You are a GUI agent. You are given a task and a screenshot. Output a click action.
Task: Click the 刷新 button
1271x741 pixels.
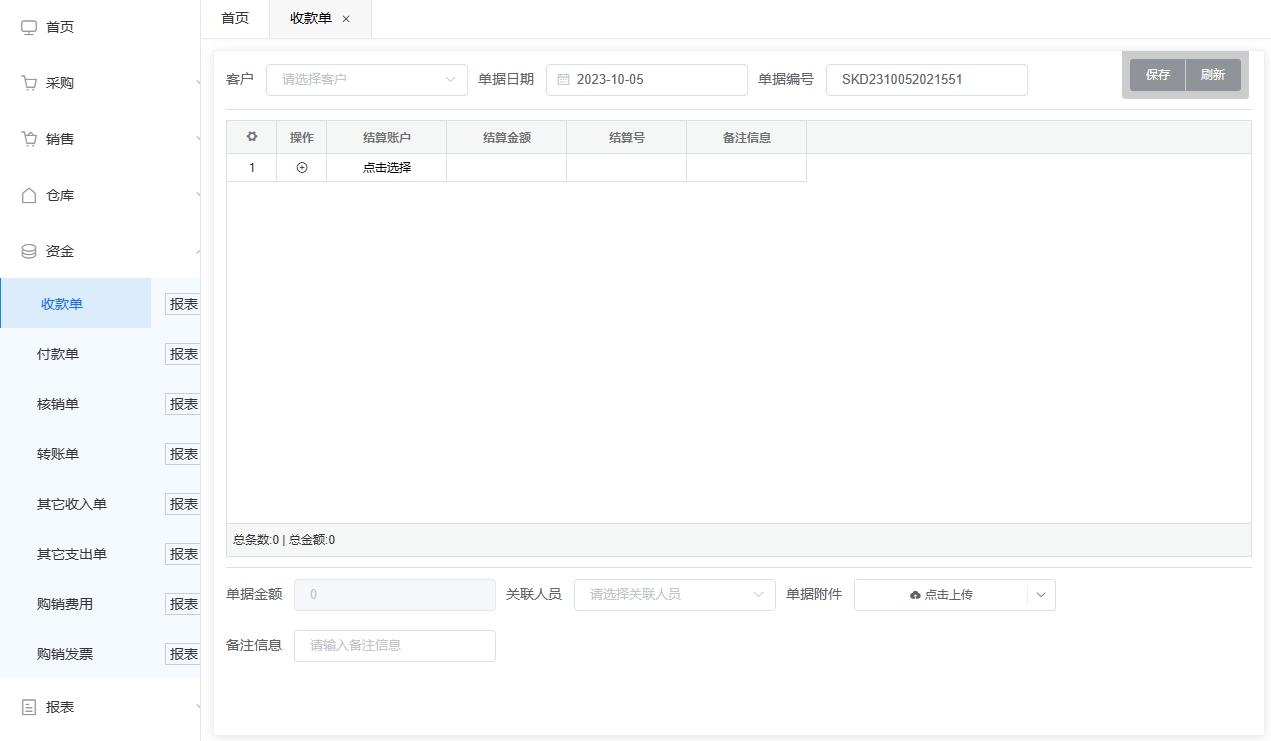[1213, 75]
